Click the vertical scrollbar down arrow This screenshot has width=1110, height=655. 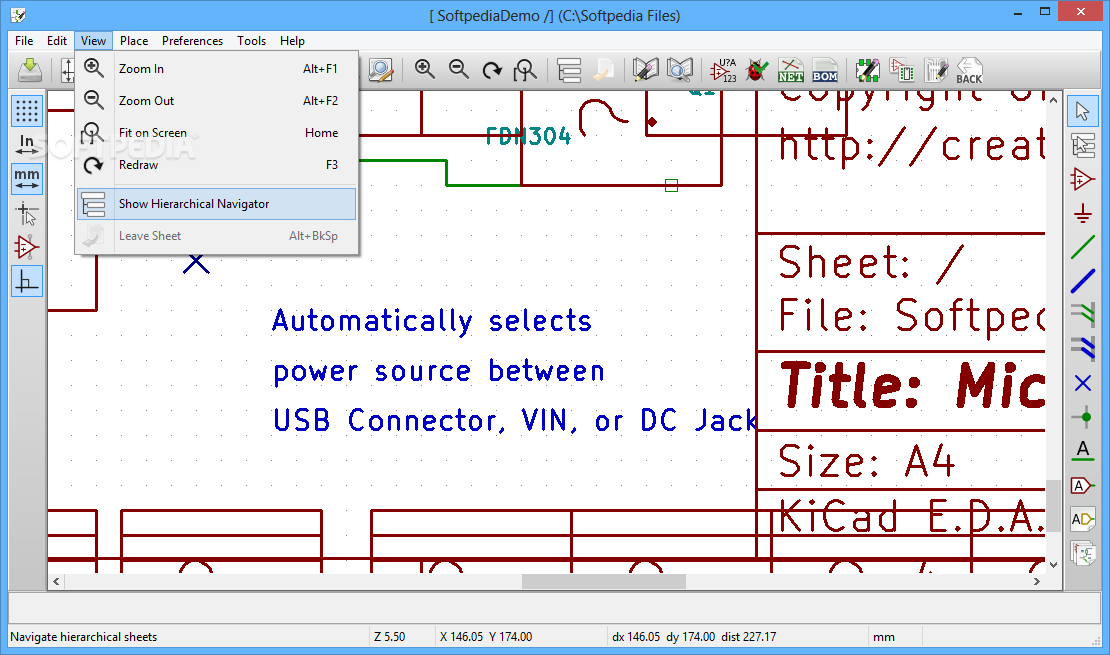coord(1053,564)
